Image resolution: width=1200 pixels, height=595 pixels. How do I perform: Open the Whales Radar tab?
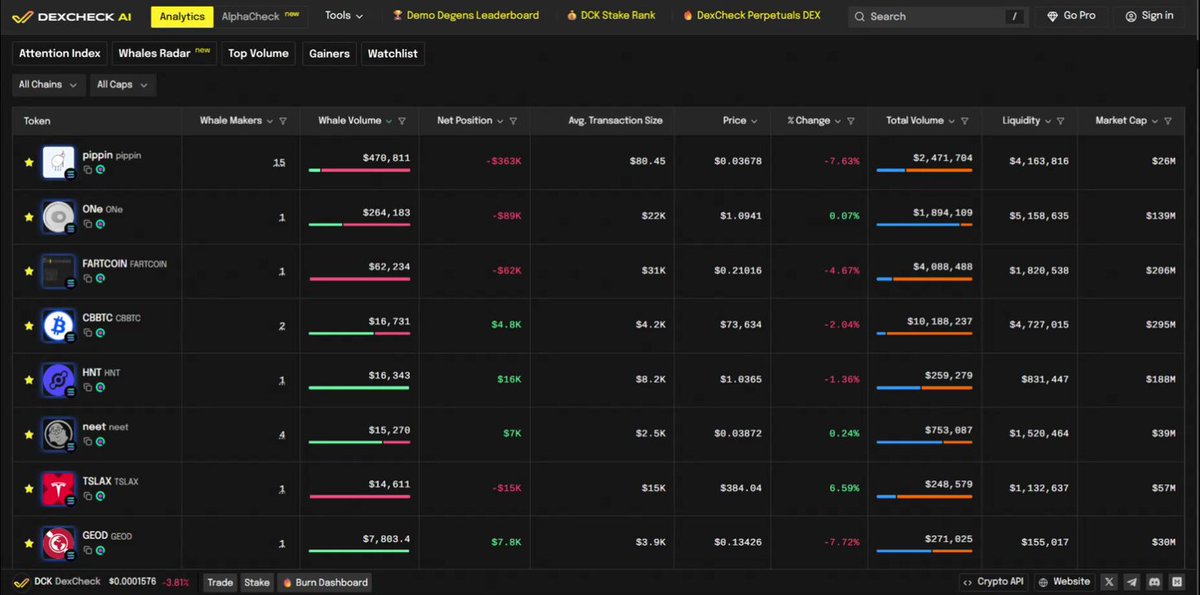pyautogui.click(x=164, y=53)
